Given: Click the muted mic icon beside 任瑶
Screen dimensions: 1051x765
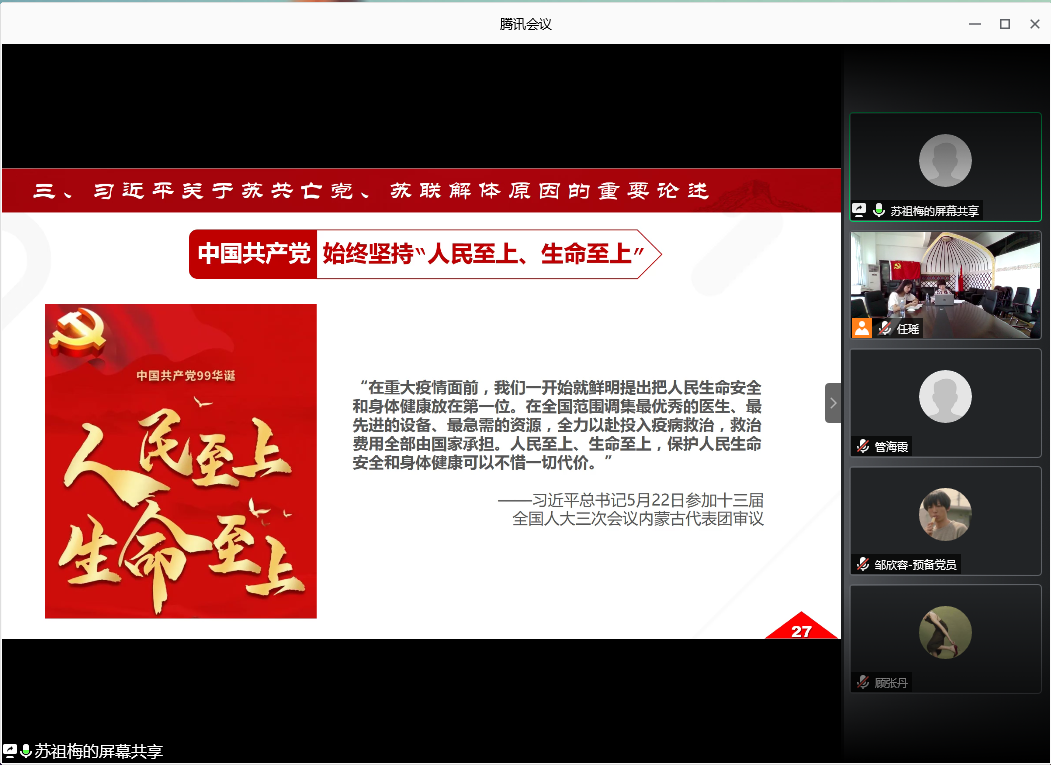Looking at the screenshot, I should (884, 328).
